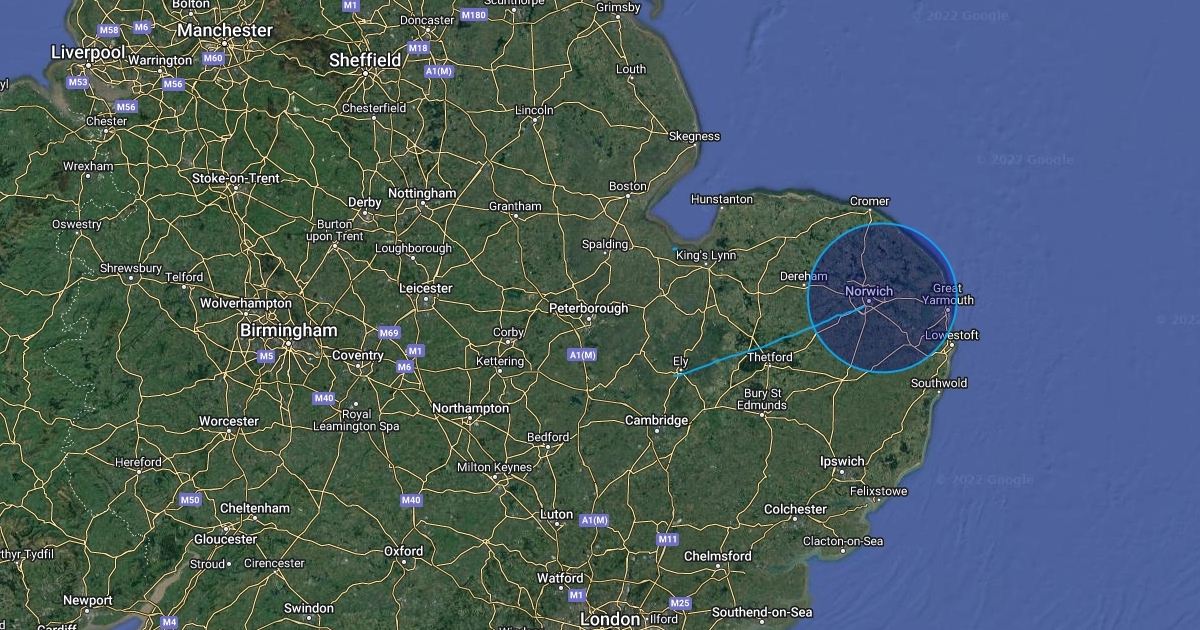
Task: Click the M58 shield at top left
Action: coord(110,30)
